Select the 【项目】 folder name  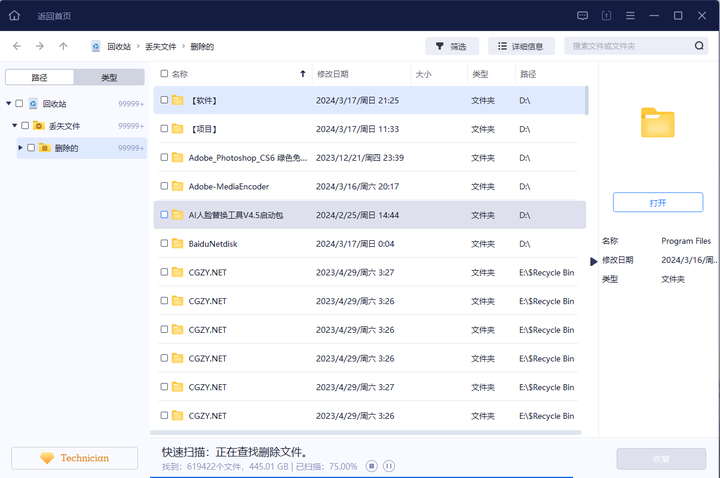[203, 129]
